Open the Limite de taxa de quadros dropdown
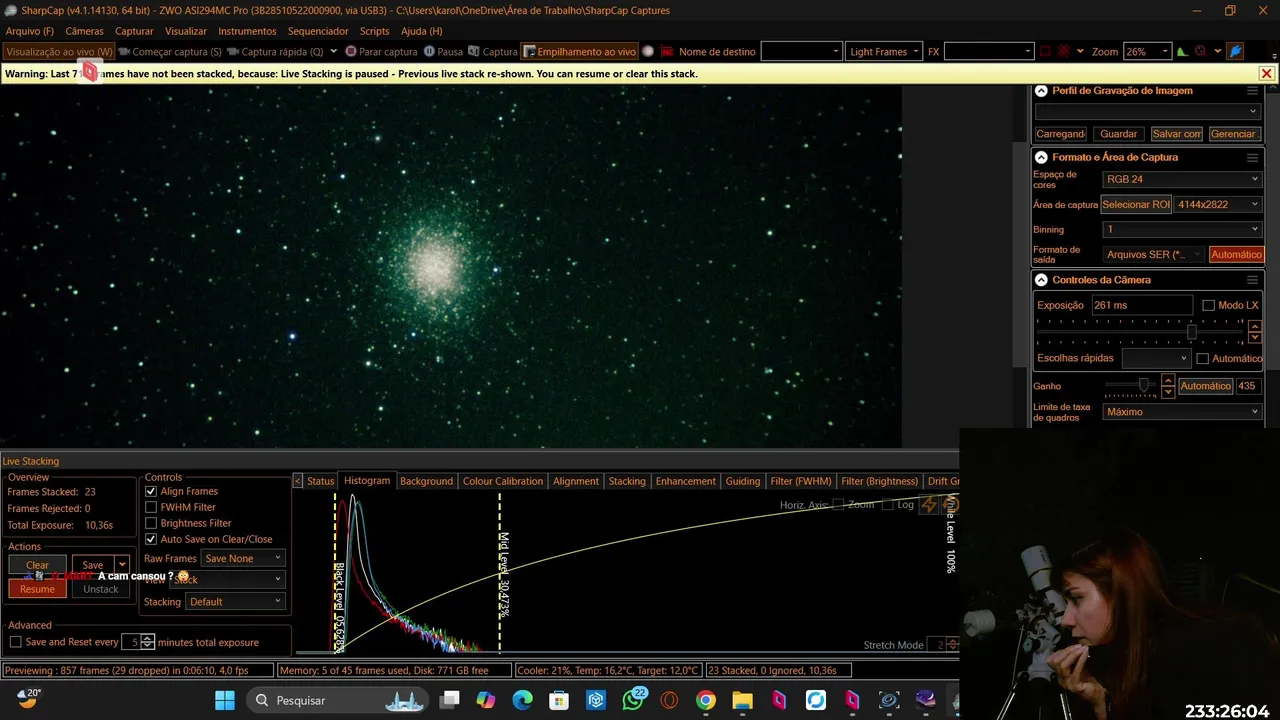1280x720 pixels. point(1182,411)
